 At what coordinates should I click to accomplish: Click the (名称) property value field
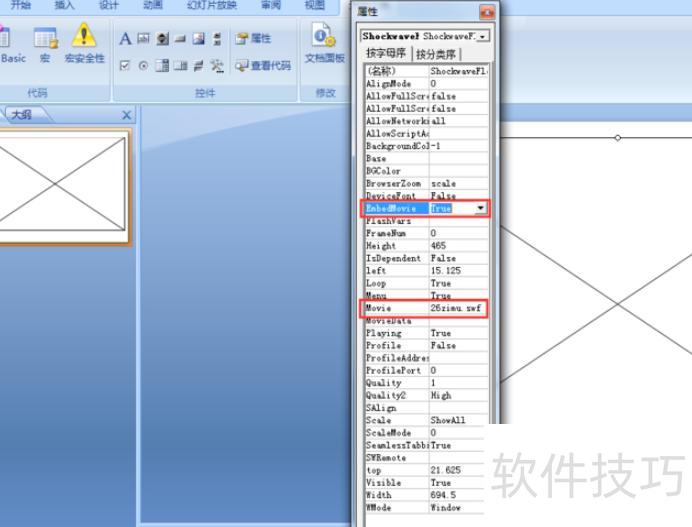[x=459, y=71]
